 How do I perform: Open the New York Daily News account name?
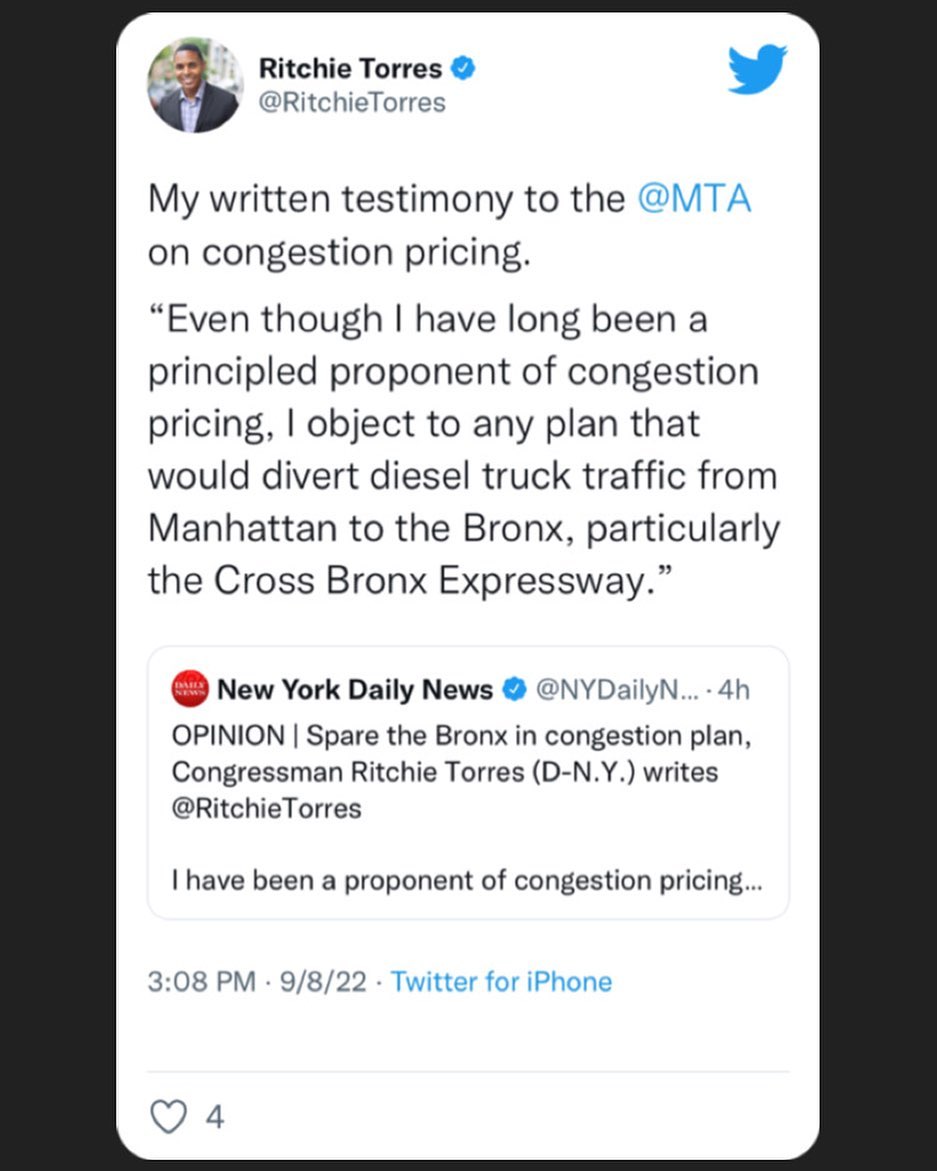(355, 689)
